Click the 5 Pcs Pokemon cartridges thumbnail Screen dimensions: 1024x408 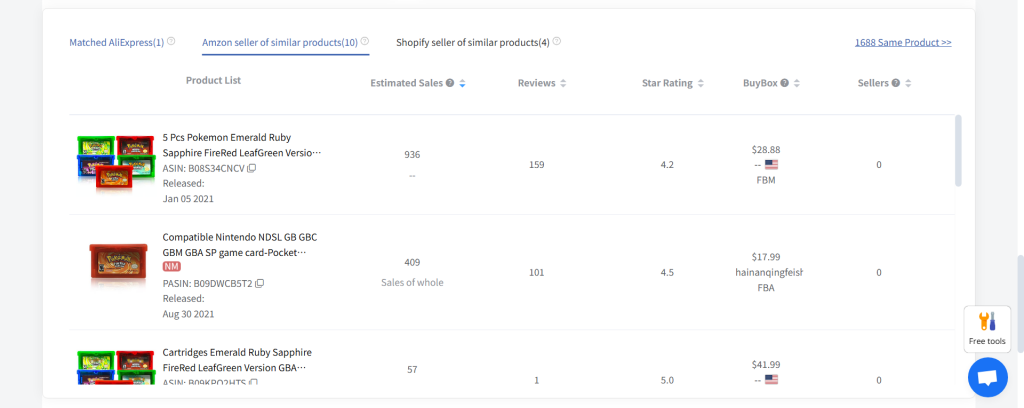[116, 165]
